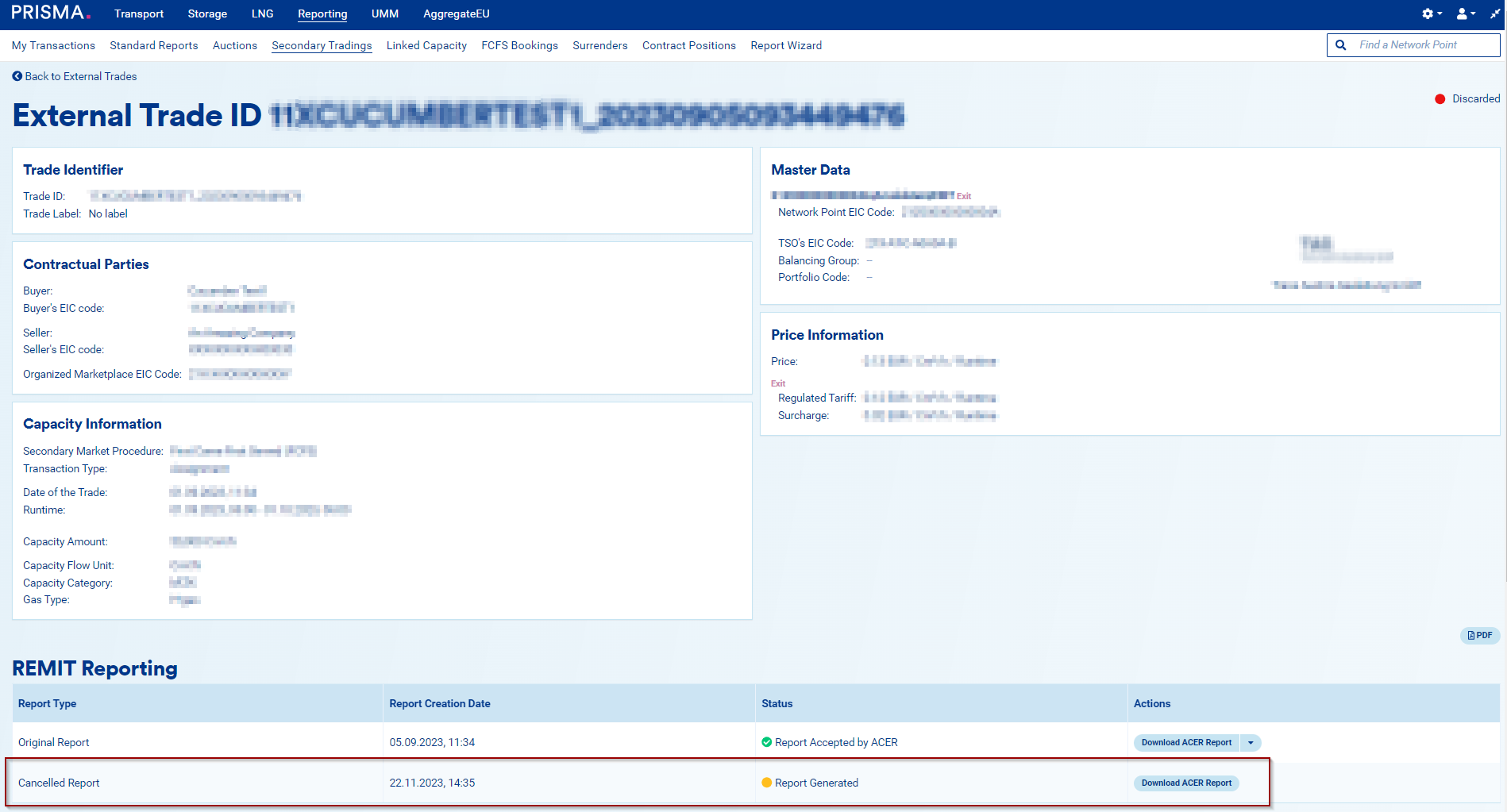Screen dimensions: 1507x812
Task: Download ACER Report for Original Report
Action: point(1186,743)
